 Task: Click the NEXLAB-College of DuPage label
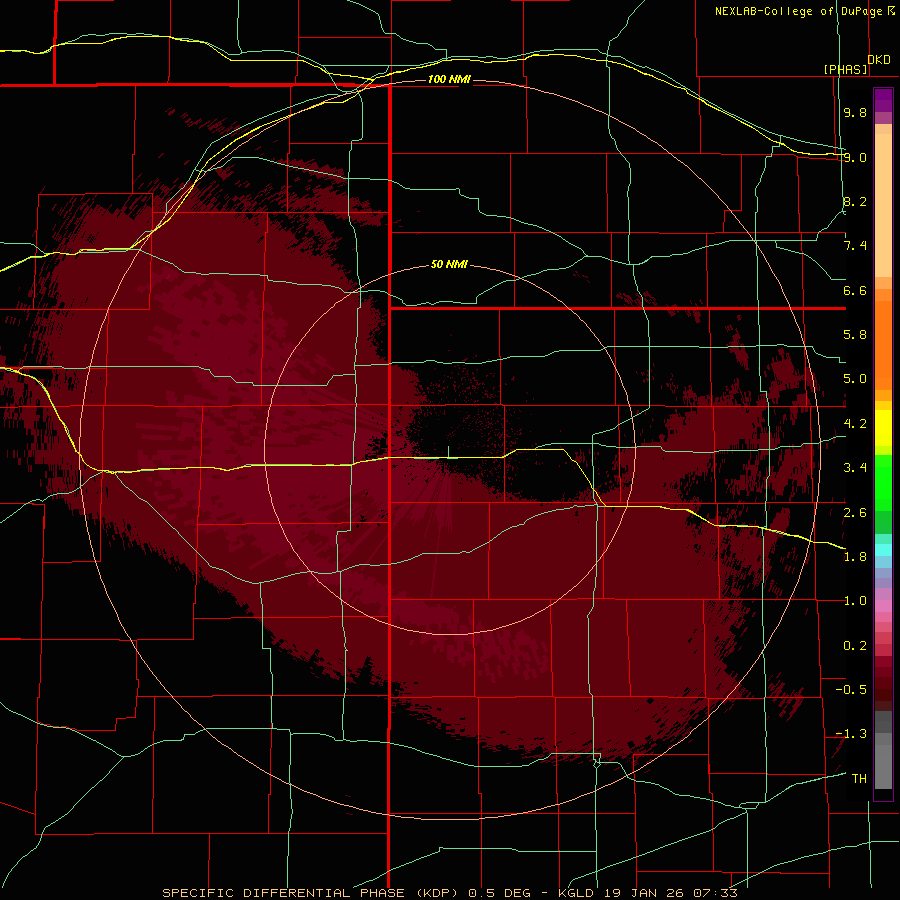(x=798, y=11)
